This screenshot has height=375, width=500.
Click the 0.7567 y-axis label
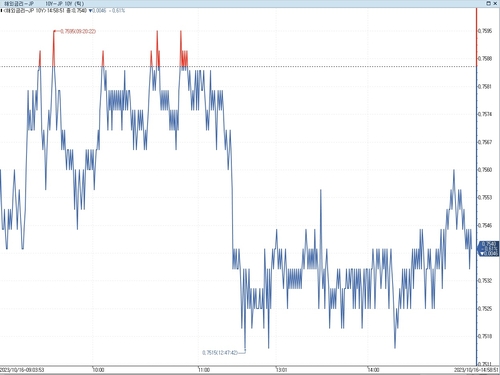(x=485, y=142)
